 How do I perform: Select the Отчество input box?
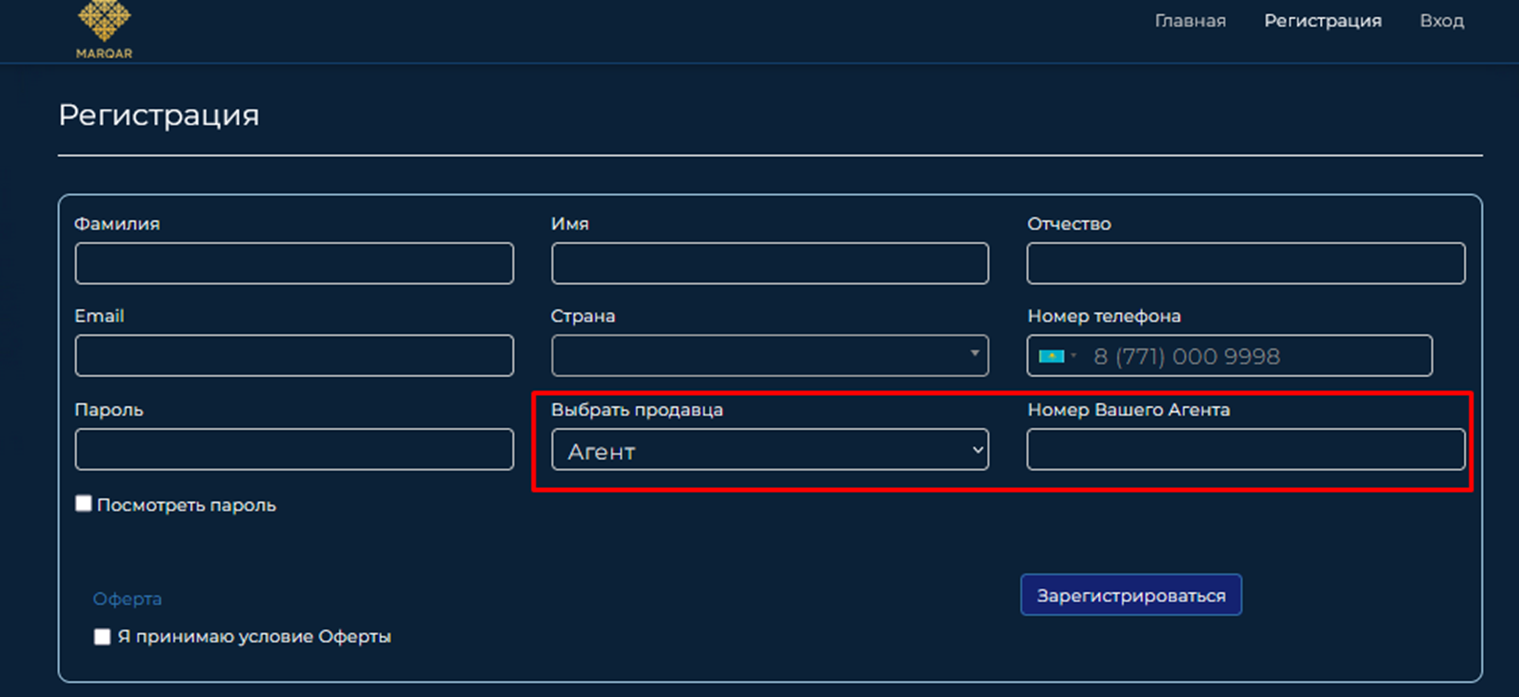pos(1245,263)
